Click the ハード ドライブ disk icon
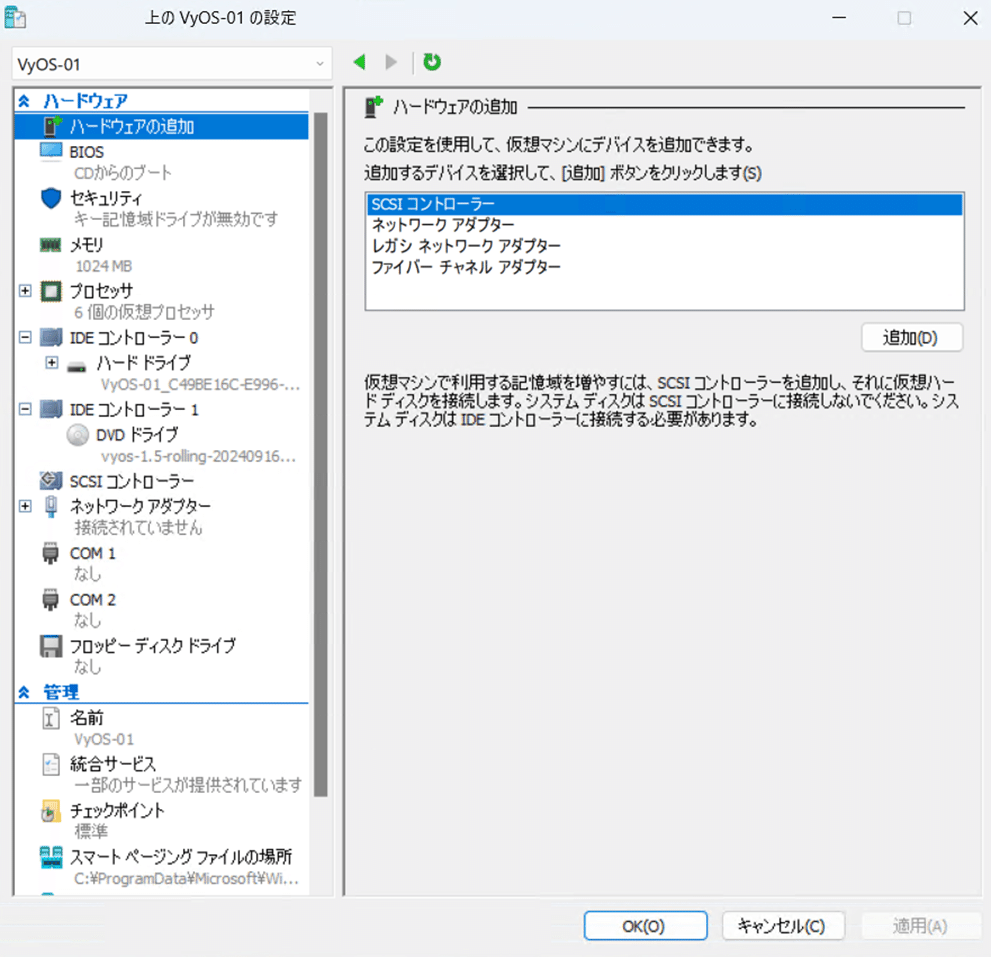 (x=77, y=366)
